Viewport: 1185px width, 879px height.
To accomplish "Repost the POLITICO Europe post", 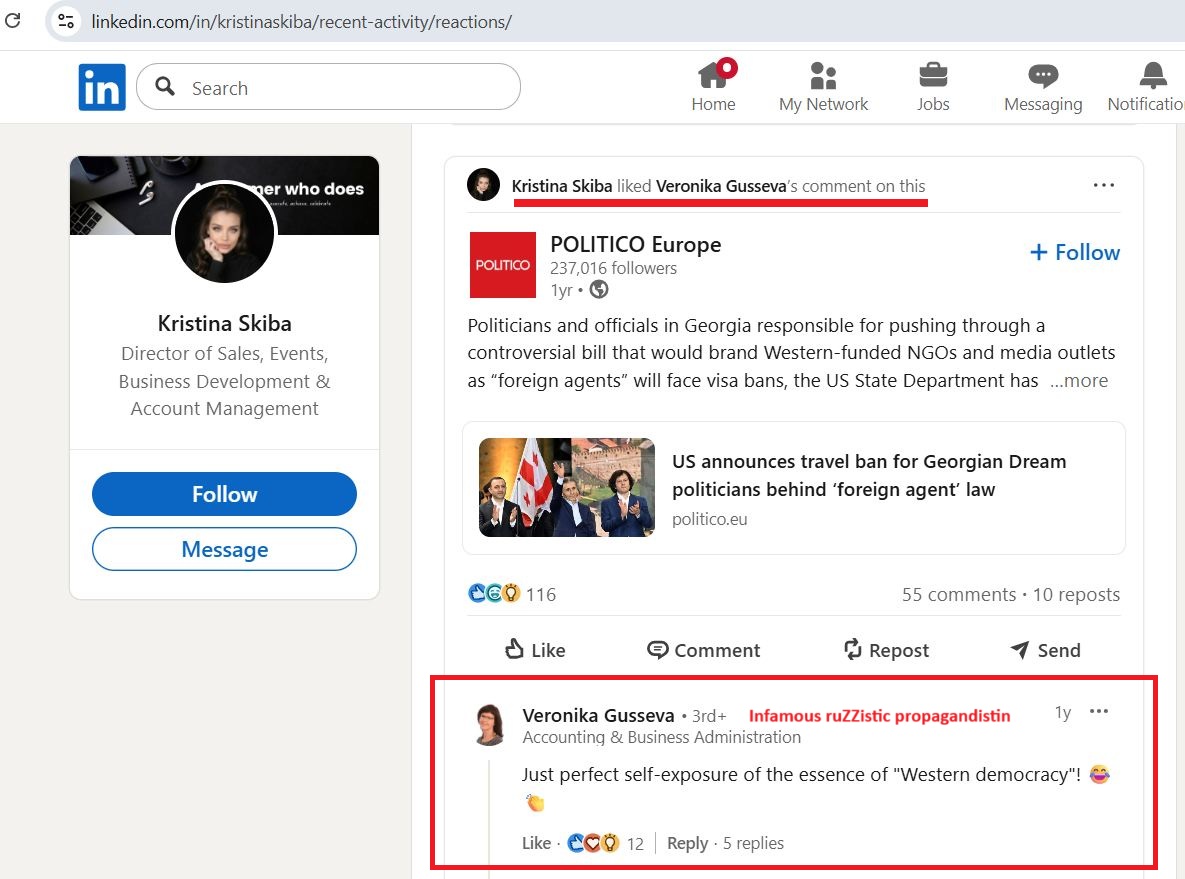I will [x=886, y=650].
